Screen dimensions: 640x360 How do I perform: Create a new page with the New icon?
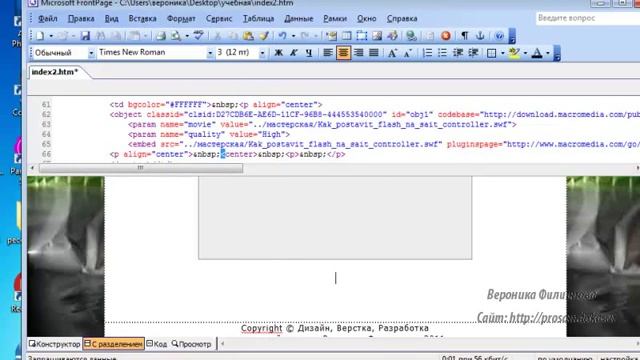pos(40,36)
